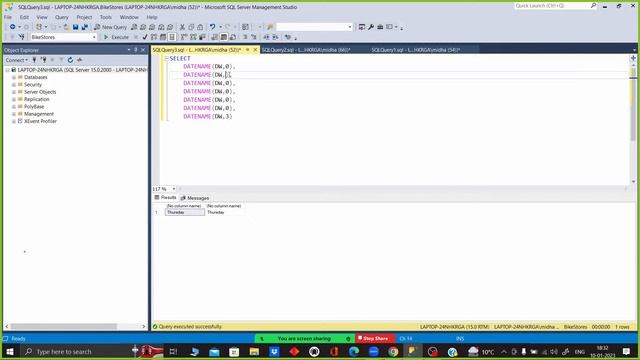This screenshot has width=640, height=360.
Task: Open Object Explorer window position dropdown
Action: pyautogui.click(x=129, y=50)
